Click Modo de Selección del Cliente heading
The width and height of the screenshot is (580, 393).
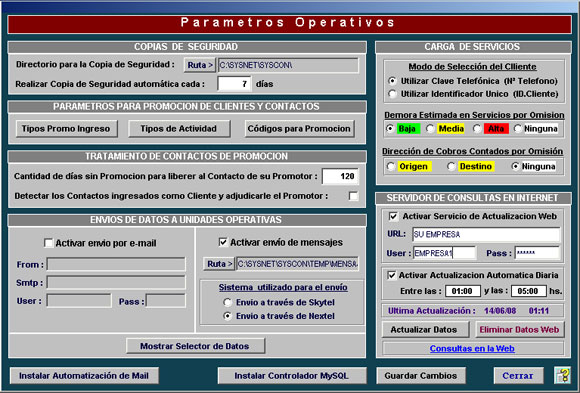[472, 67]
